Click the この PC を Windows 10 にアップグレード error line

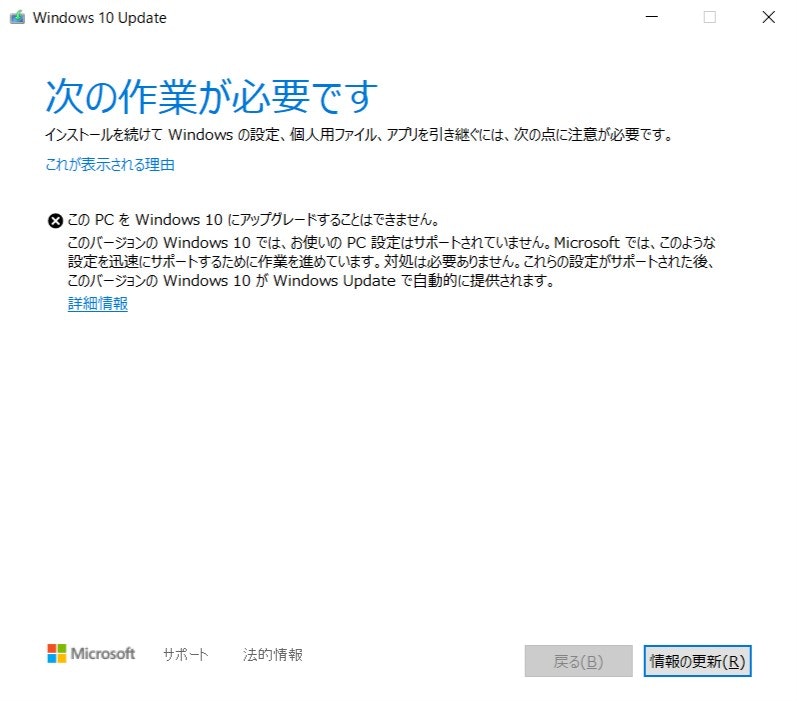tap(253, 220)
